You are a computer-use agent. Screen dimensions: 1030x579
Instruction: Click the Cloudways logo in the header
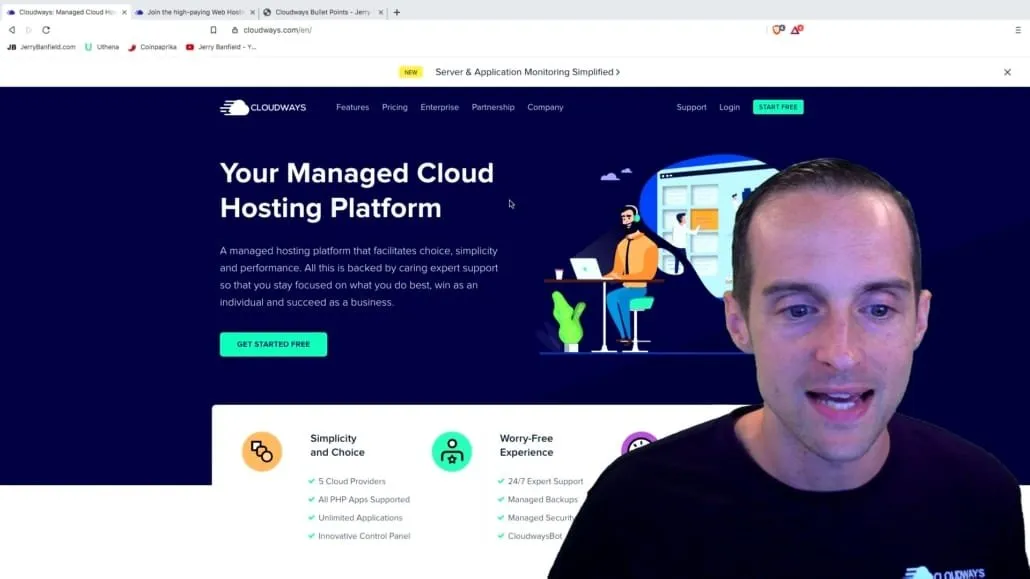tap(263, 107)
